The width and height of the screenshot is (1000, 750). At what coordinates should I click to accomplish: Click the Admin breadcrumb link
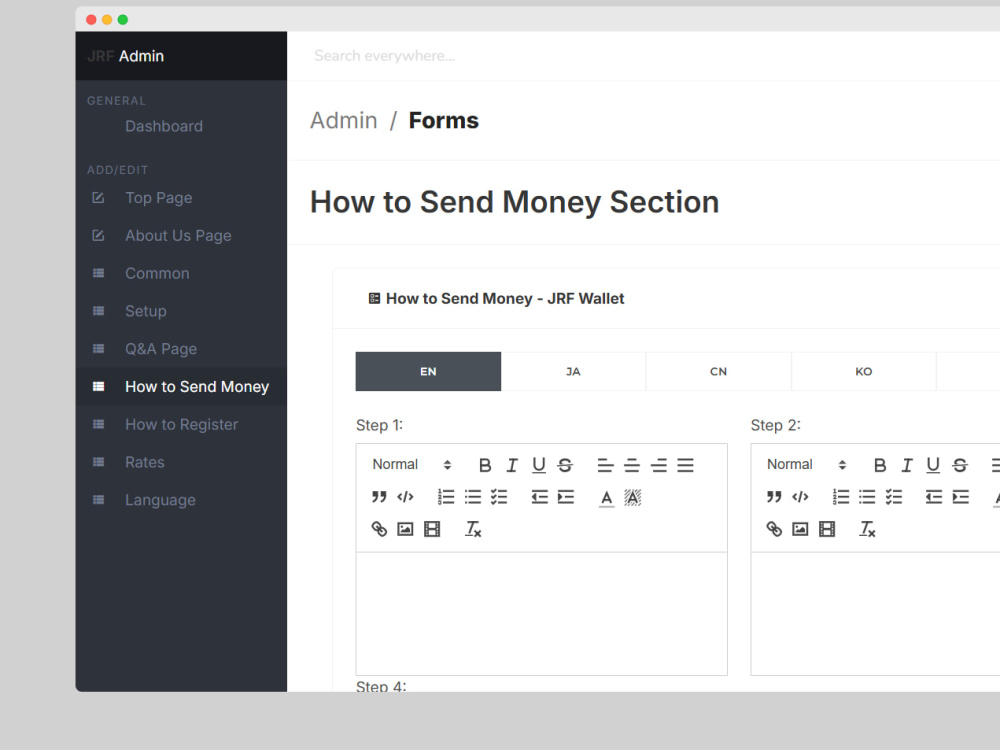tap(344, 121)
